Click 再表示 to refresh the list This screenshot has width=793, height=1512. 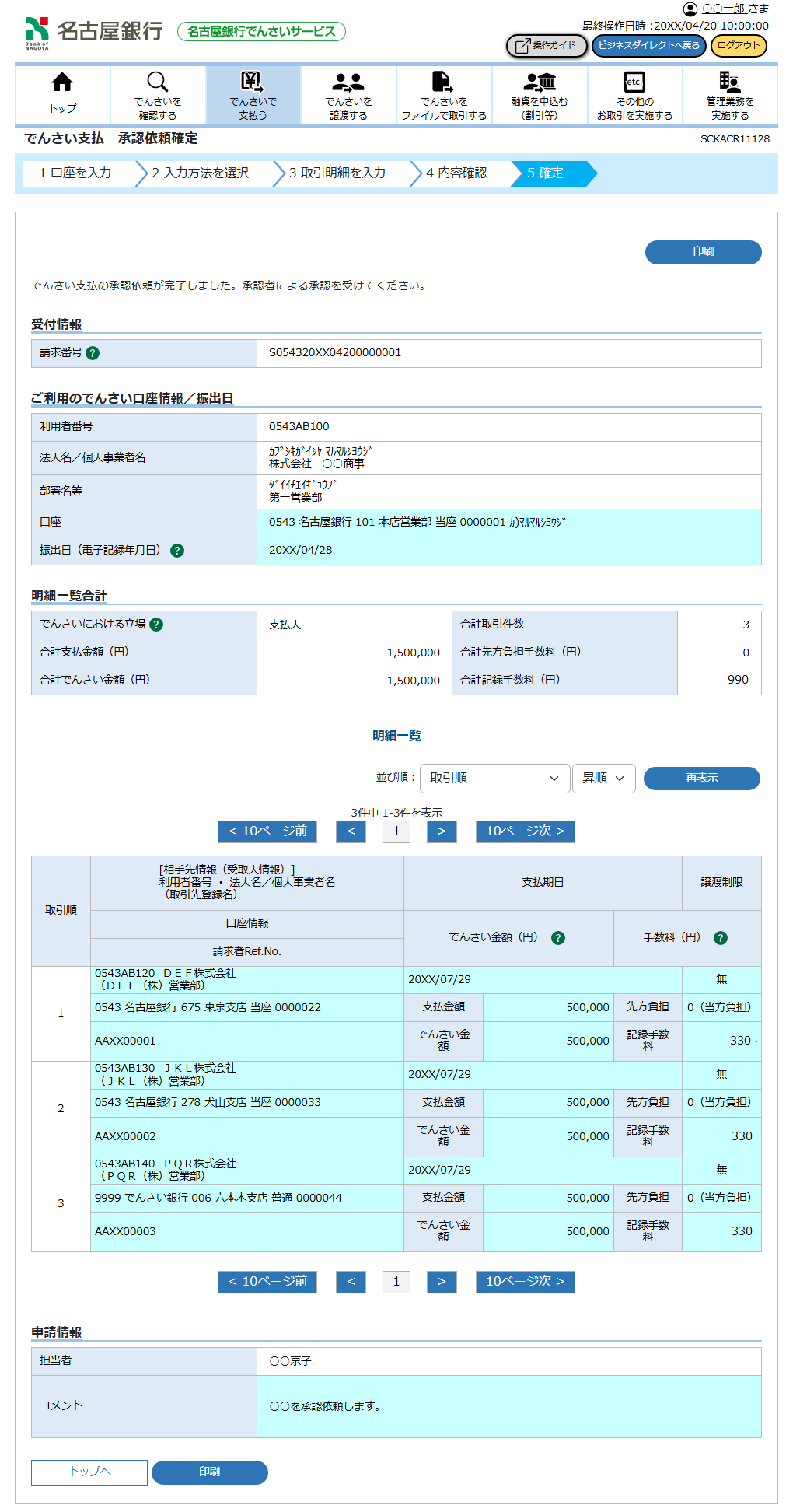(x=701, y=779)
